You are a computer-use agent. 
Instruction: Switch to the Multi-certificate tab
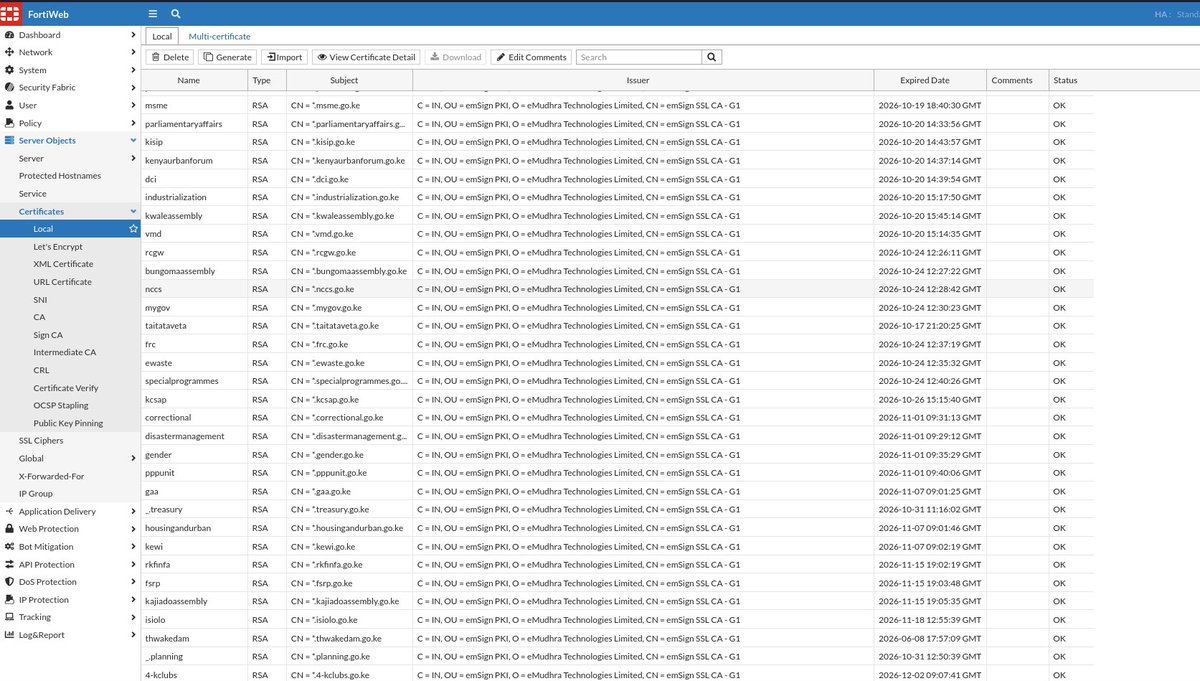point(219,36)
